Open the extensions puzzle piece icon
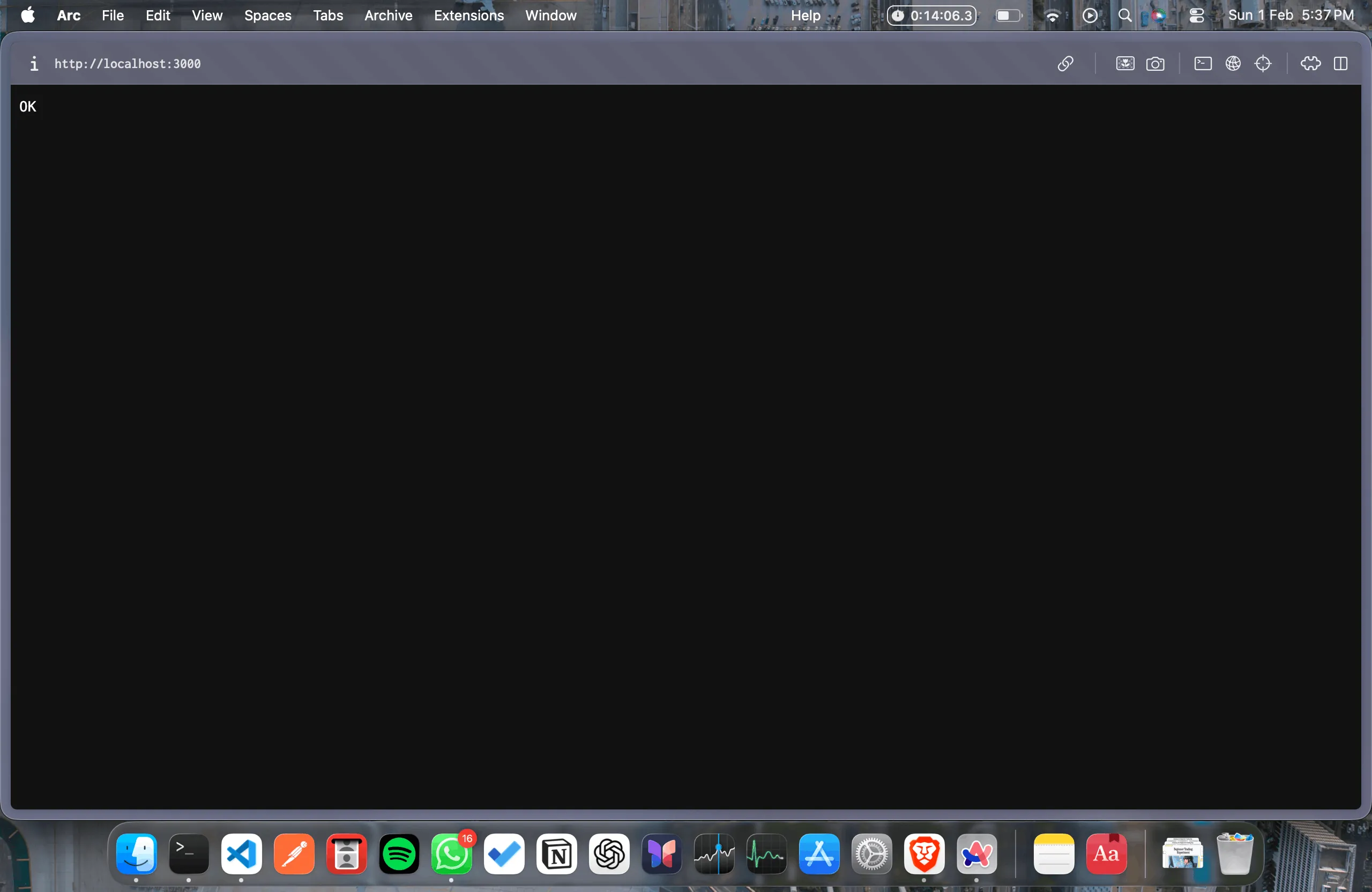Viewport: 1372px width, 892px height. [x=1310, y=63]
